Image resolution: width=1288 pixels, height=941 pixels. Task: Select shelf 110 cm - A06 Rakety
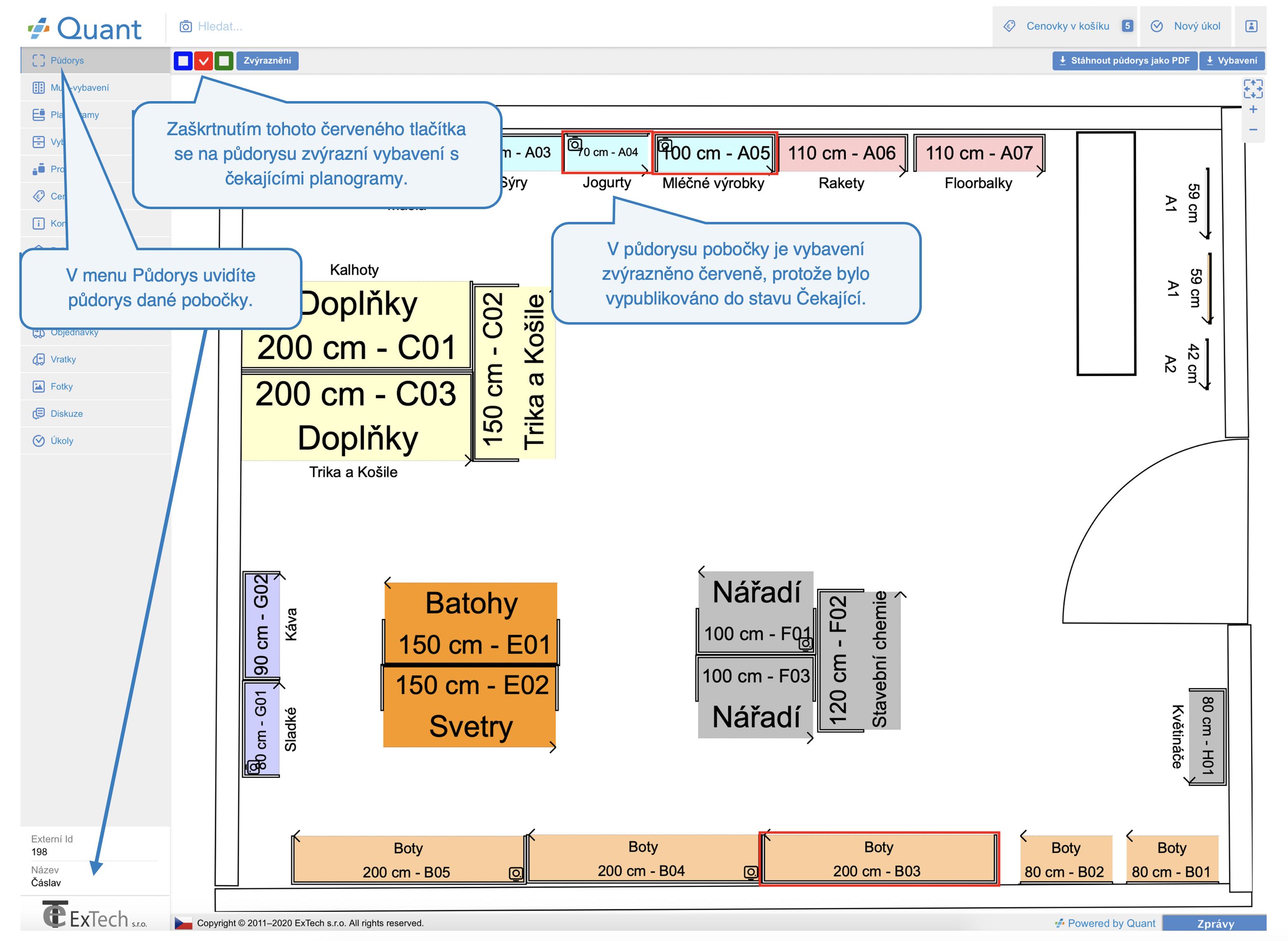click(842, 153)
